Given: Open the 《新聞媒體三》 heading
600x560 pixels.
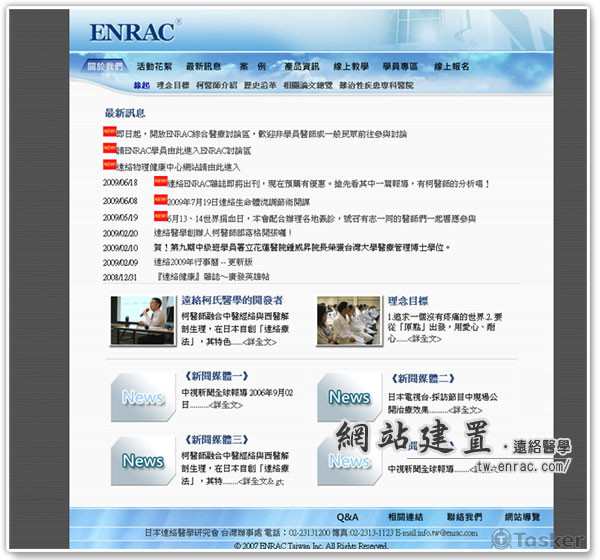Looking at the screenshot, I should [x=217, y=439].
